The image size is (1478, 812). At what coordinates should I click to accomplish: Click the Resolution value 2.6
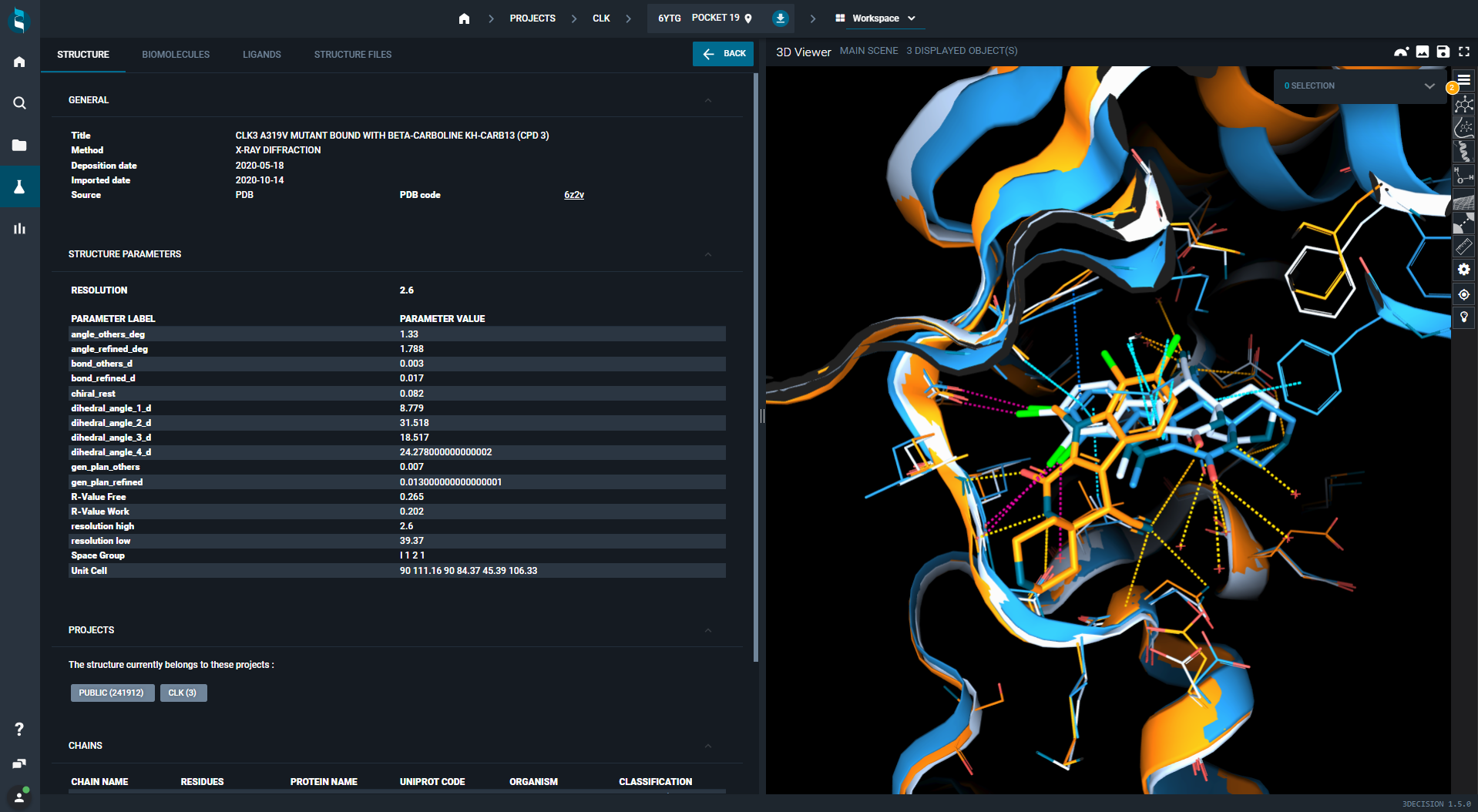click(407, 290)
